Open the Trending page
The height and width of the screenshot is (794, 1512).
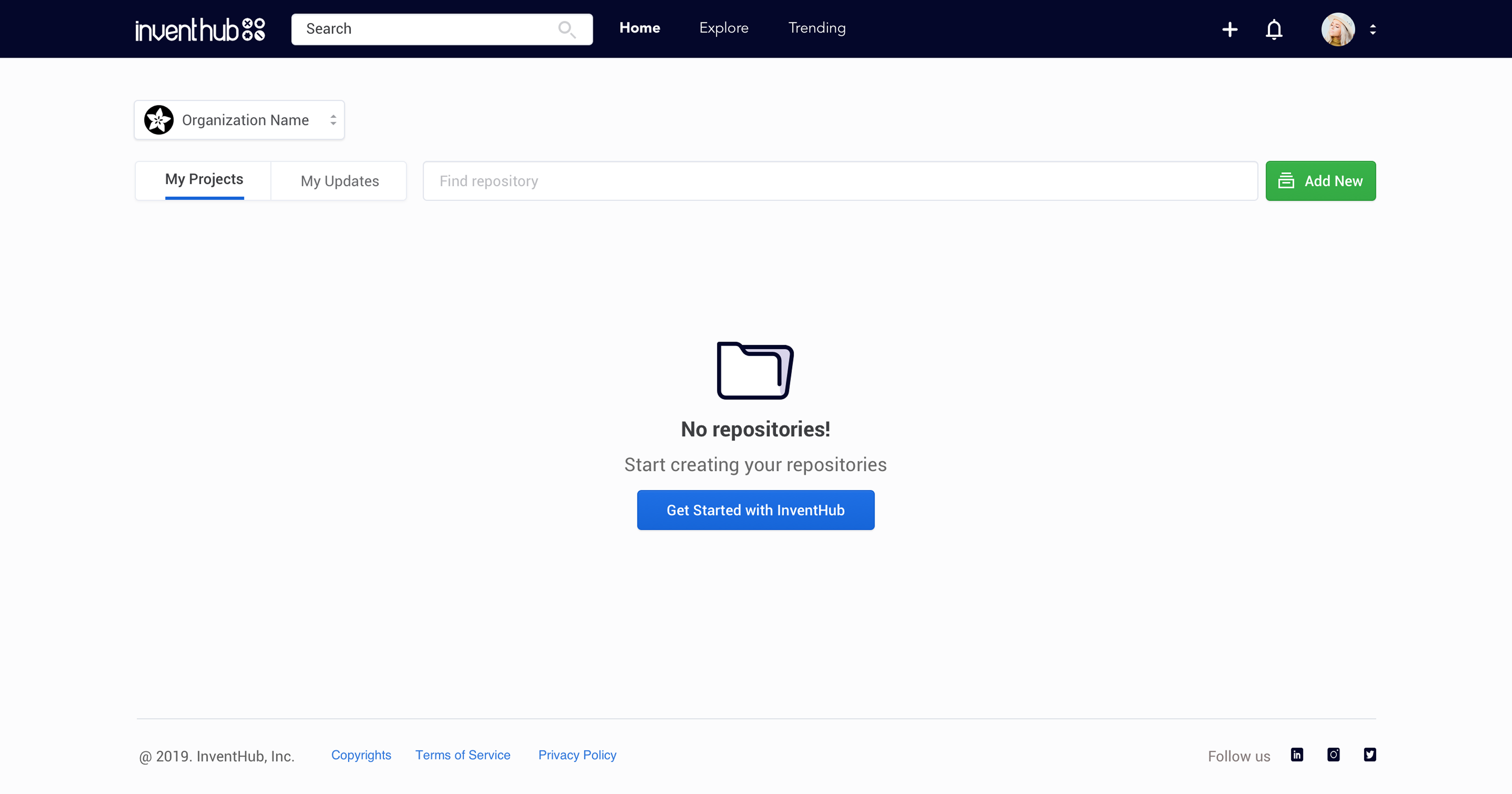(x=817, y=28)
